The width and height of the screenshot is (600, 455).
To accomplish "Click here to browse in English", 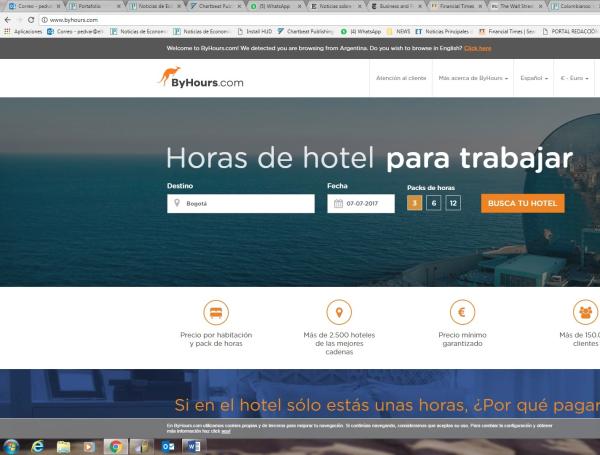I will 478,48.
